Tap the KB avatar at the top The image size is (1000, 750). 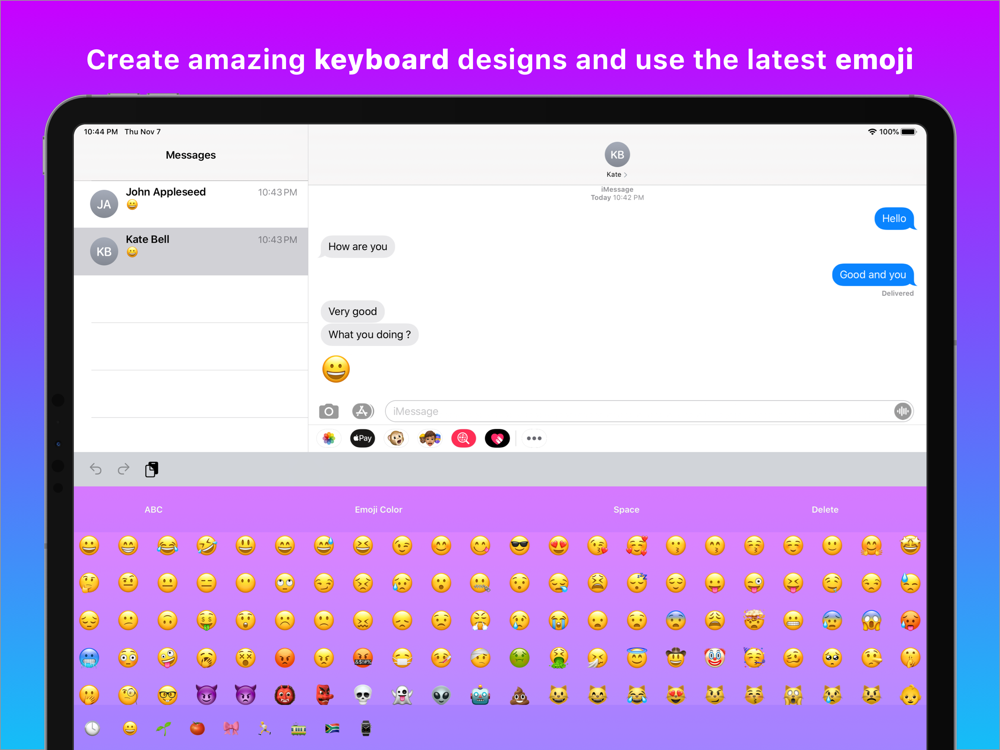pos(617,154)
